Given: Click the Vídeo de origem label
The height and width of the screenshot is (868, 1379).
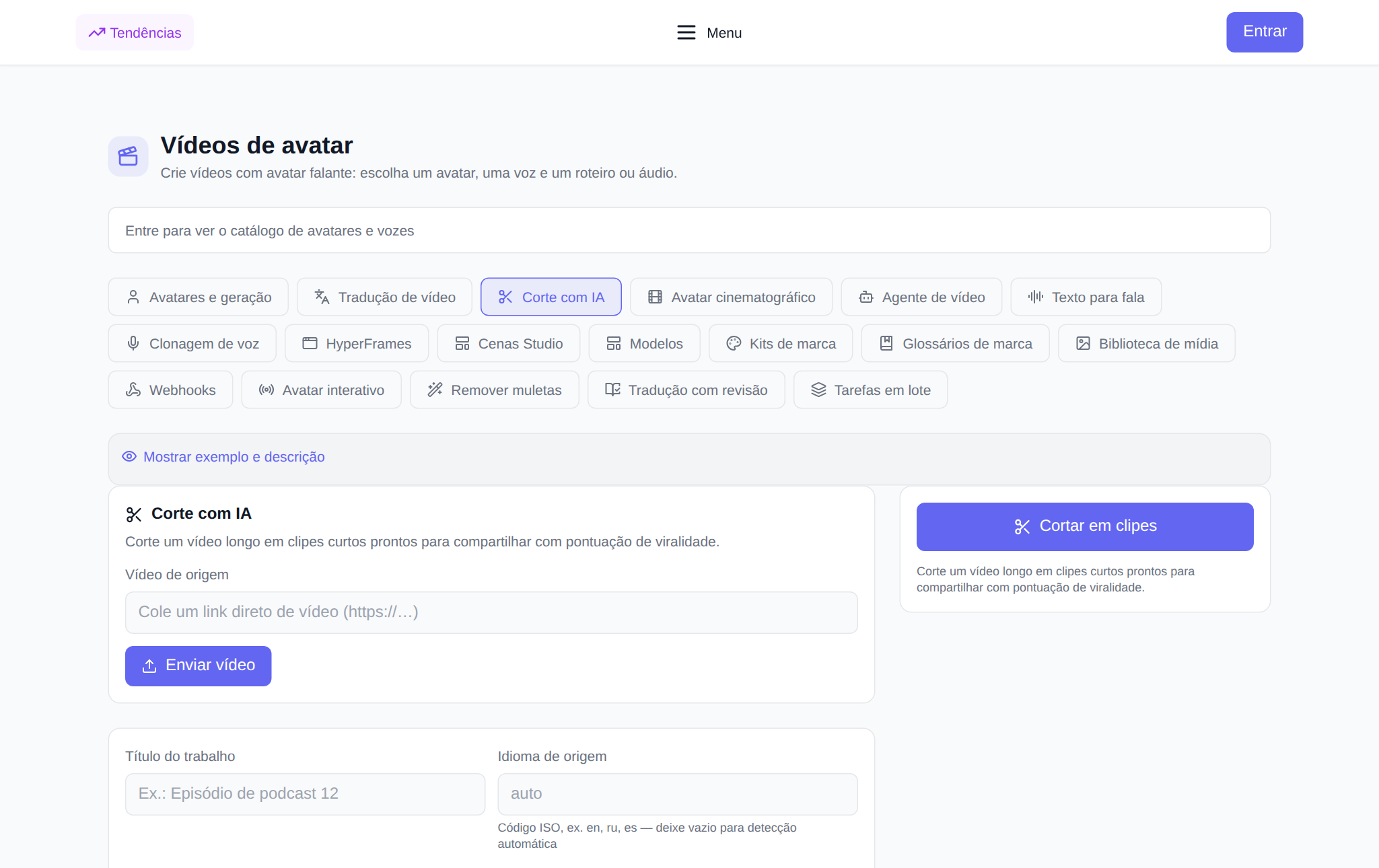Looking at the screenshot, I should [x=177, y=575].
